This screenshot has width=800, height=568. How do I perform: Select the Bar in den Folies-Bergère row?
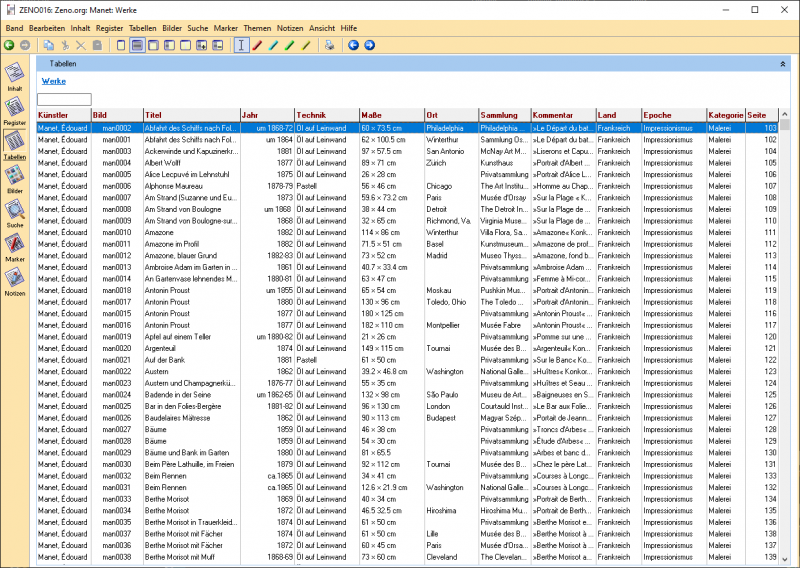tap(190, 406)
